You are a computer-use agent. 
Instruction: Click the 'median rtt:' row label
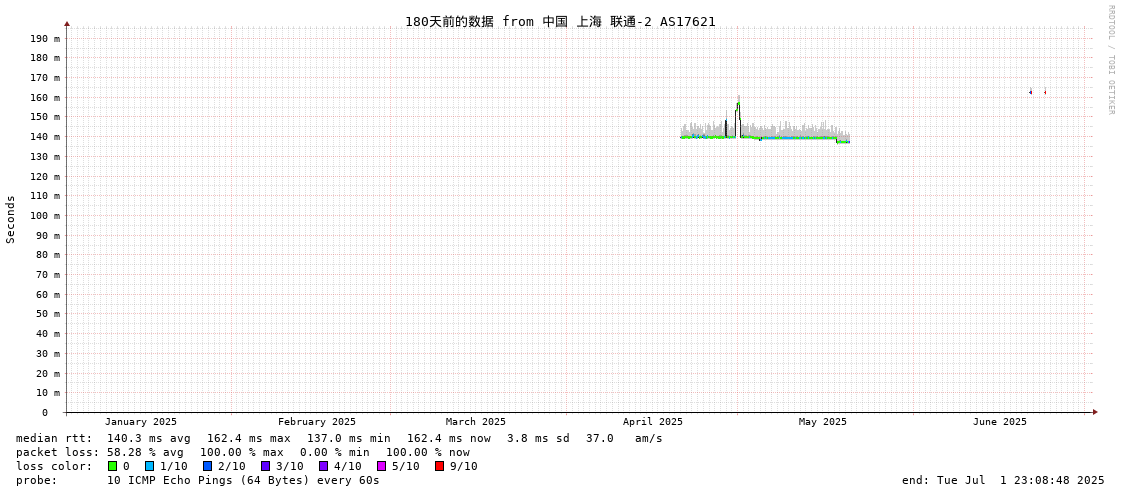tap(54, 438)
